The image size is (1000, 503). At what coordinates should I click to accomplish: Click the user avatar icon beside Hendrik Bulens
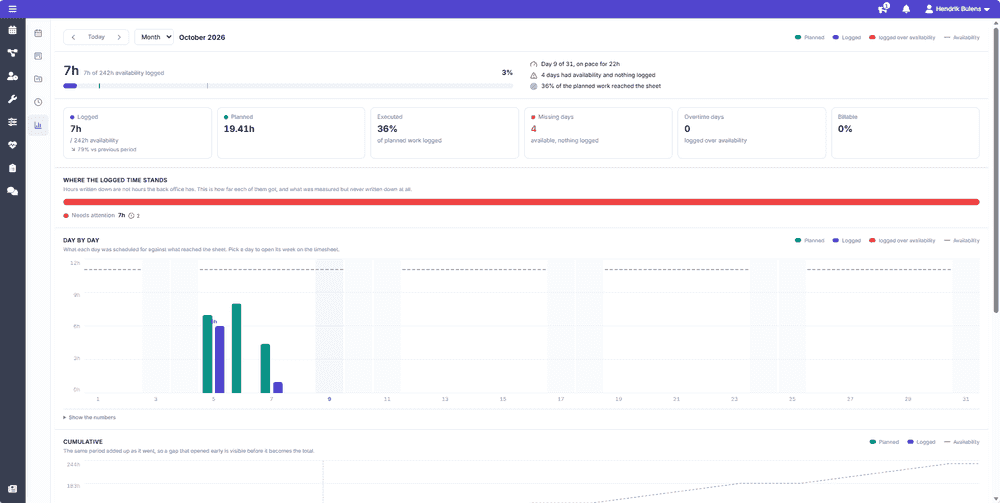(x=929, y=9)
